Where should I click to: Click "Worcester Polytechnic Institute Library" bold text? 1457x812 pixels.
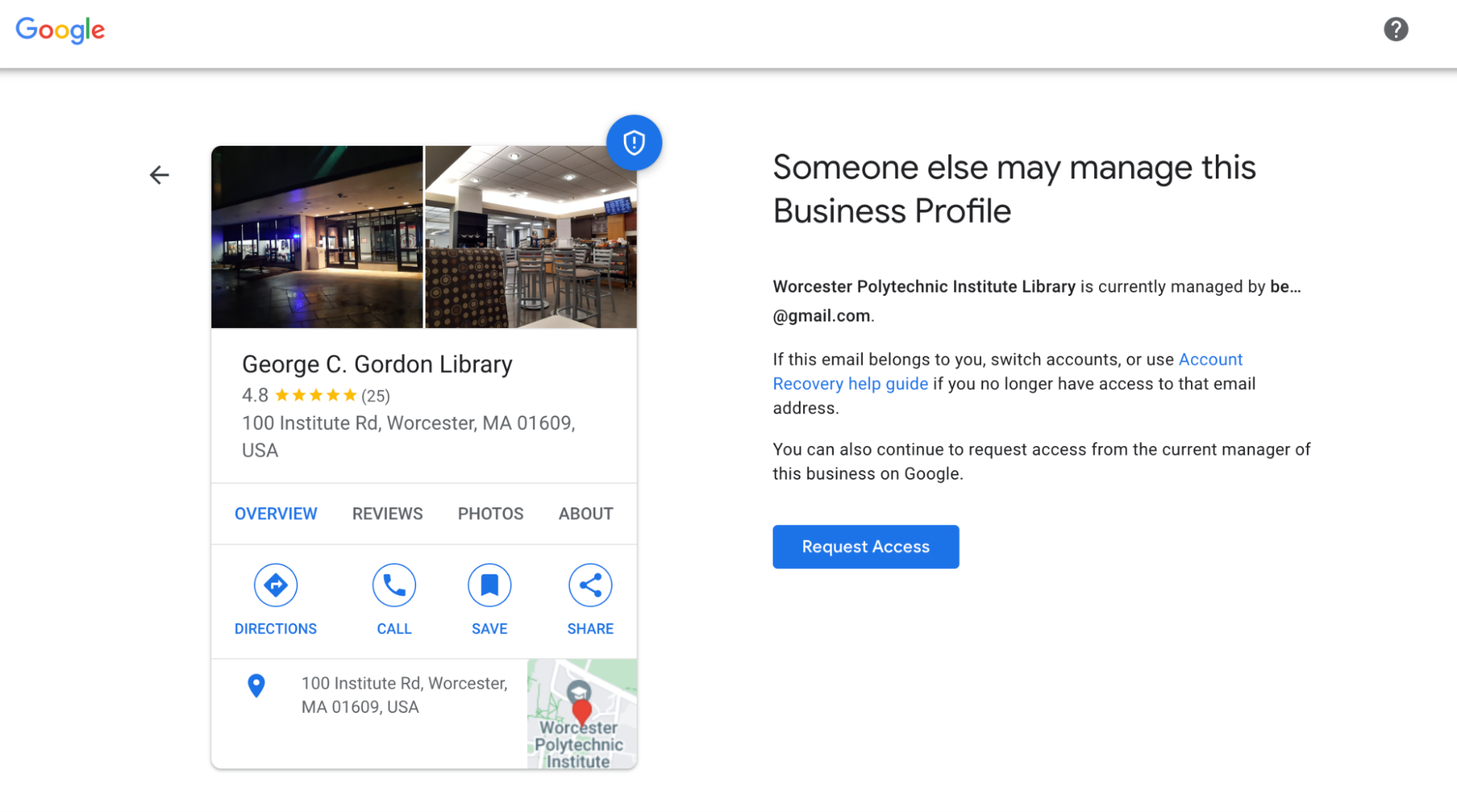(924, 286)
